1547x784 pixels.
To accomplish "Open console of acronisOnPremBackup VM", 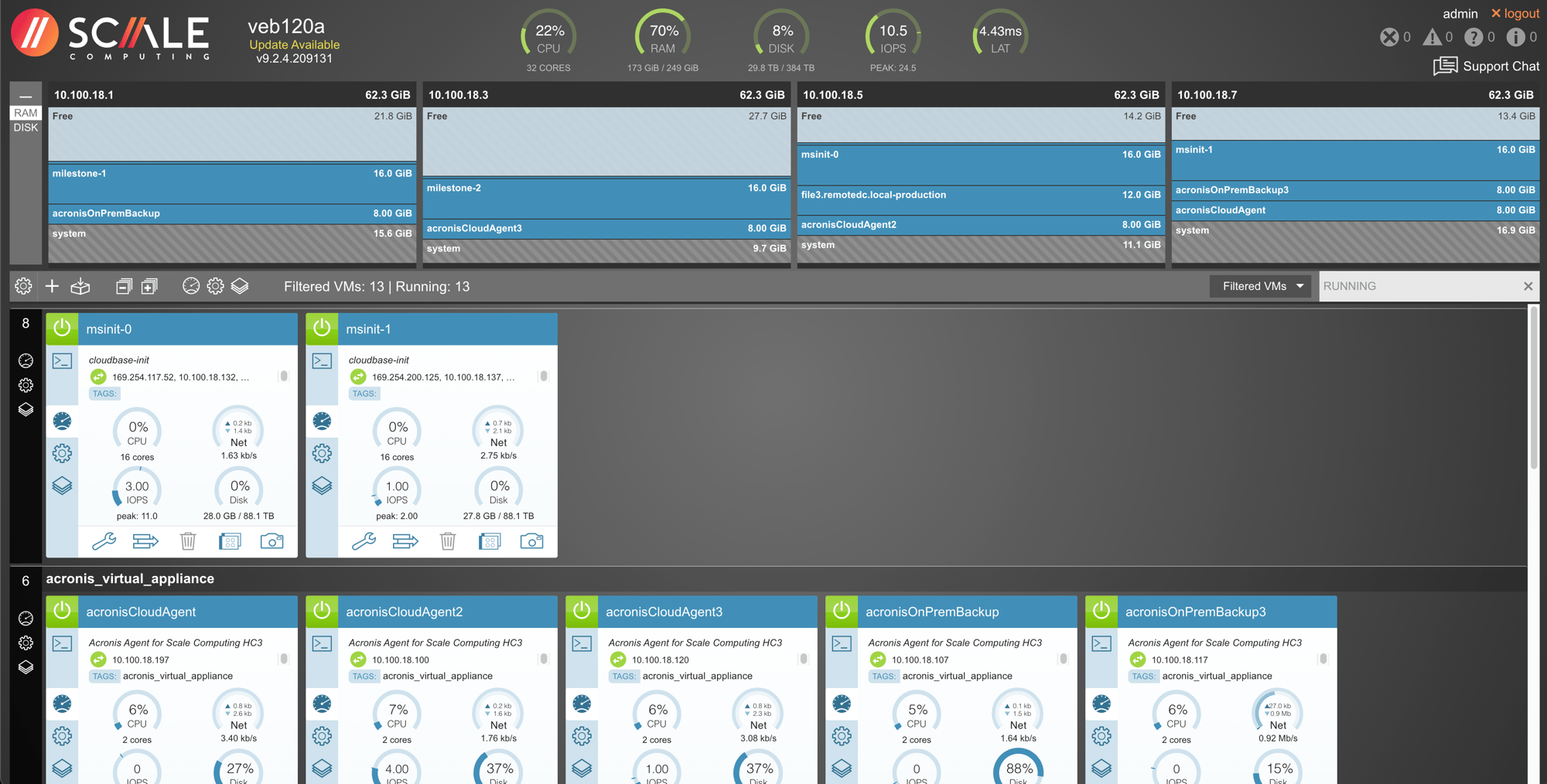I will click(842, 643).
